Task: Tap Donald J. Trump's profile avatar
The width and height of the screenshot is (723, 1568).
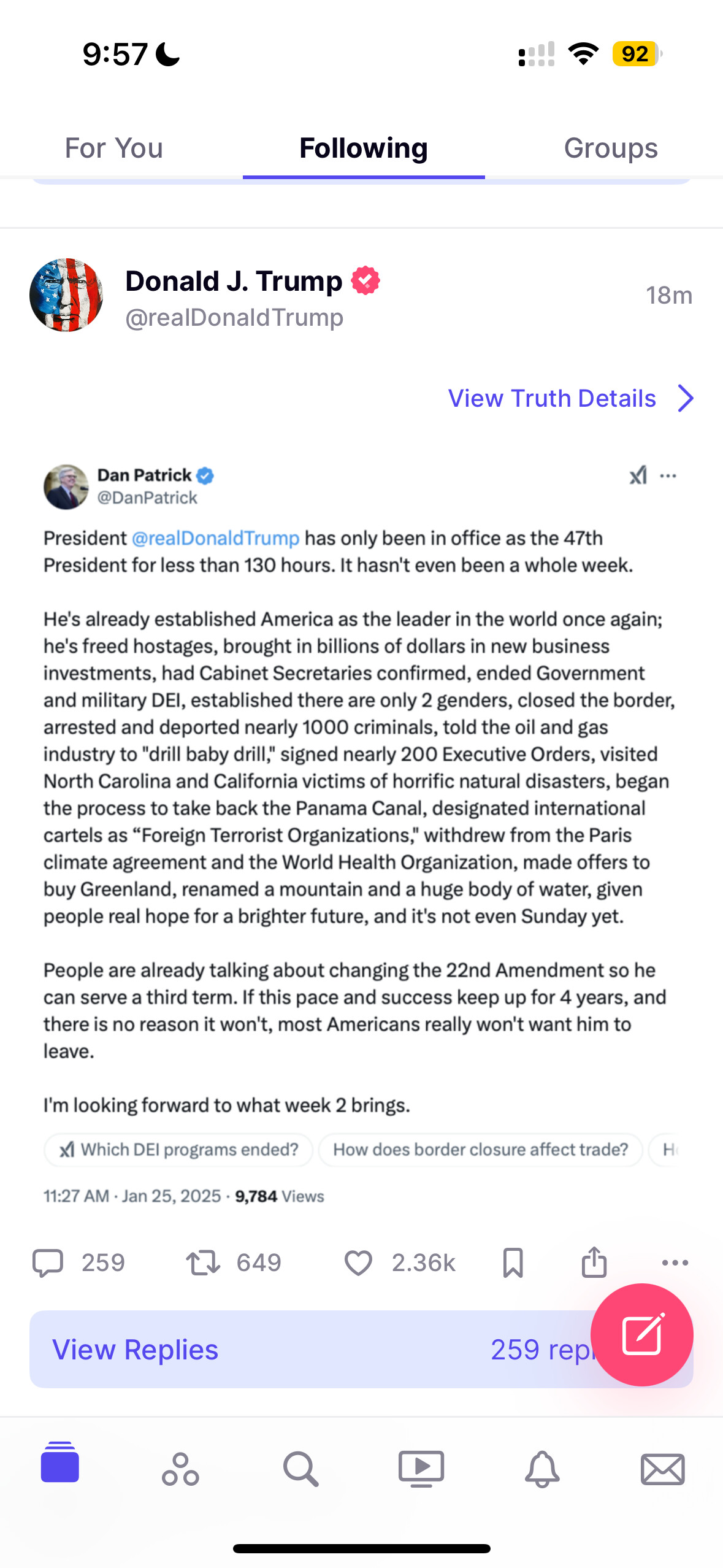Action: tap(66, 295)
